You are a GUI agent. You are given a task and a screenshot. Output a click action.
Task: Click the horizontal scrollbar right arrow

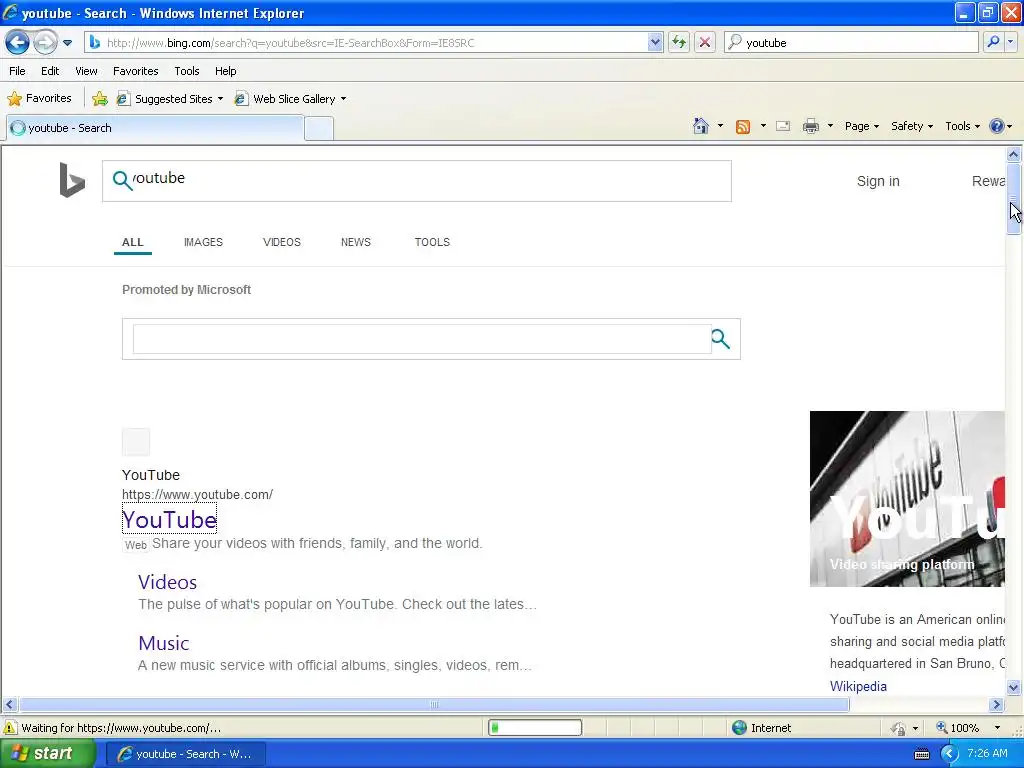click(996, 705)
